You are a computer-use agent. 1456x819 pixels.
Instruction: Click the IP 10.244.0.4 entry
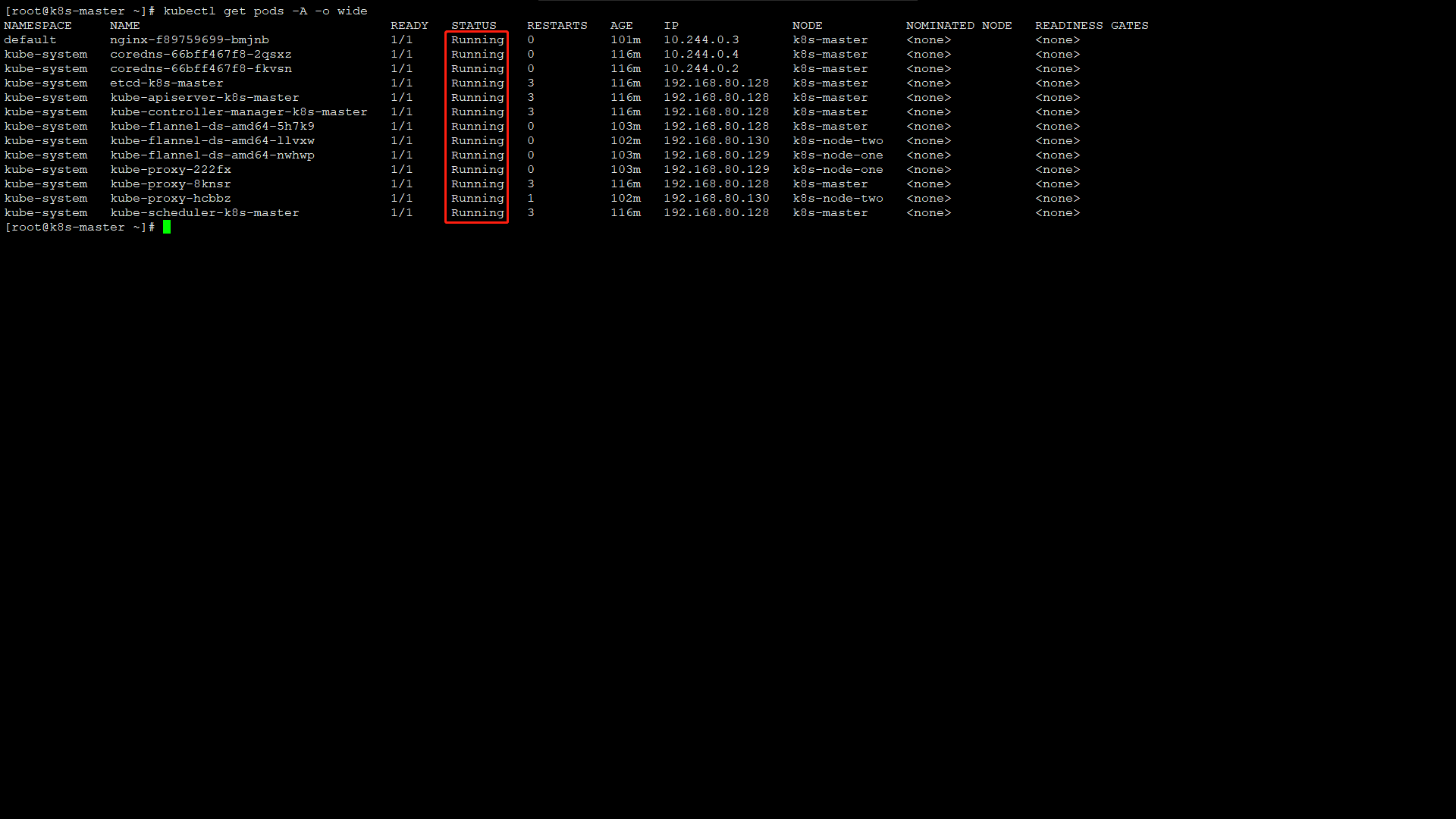[x=701, y=55]
